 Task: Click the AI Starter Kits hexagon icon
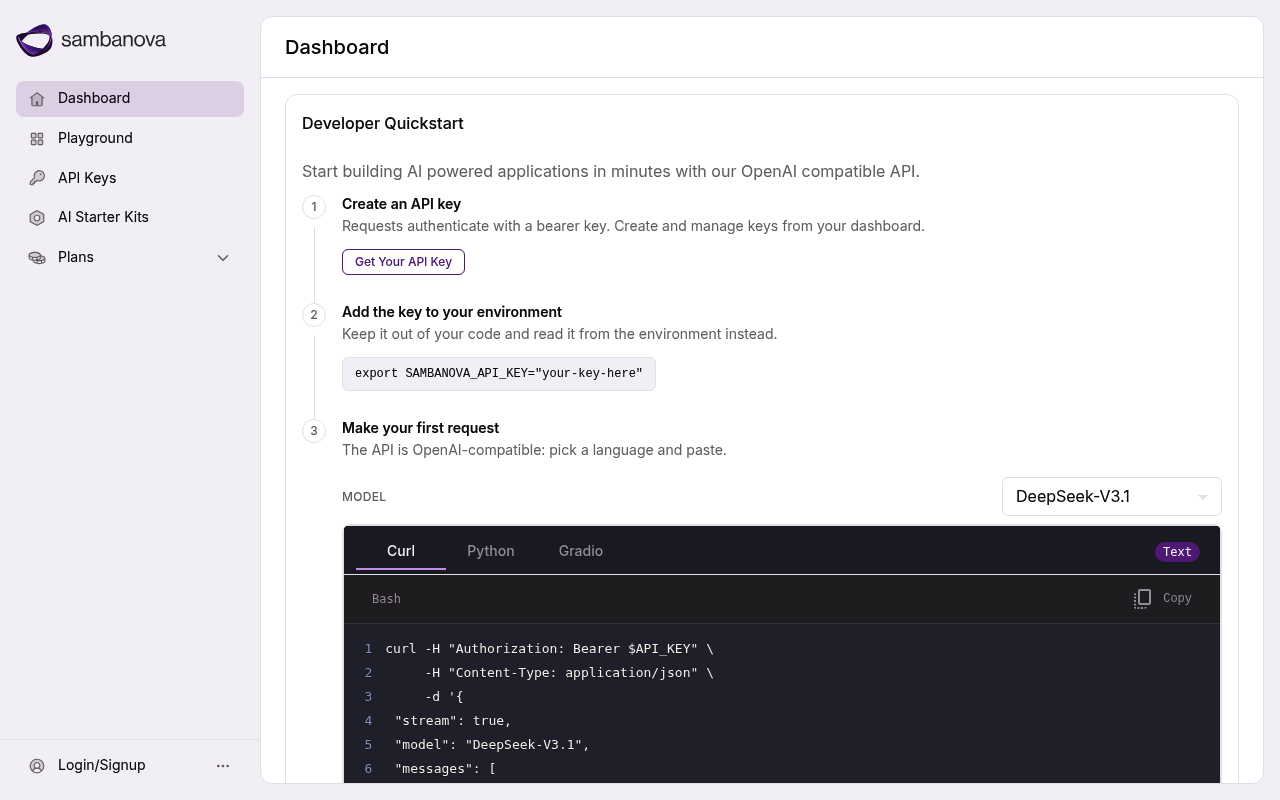tap(37, 218)
